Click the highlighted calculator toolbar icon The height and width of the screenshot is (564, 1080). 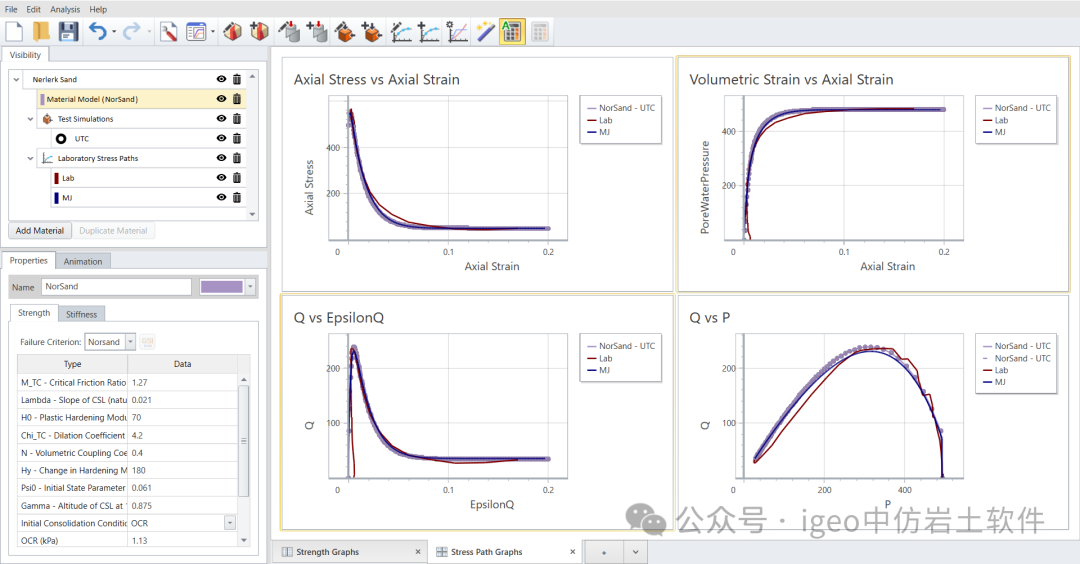point(511,32)
